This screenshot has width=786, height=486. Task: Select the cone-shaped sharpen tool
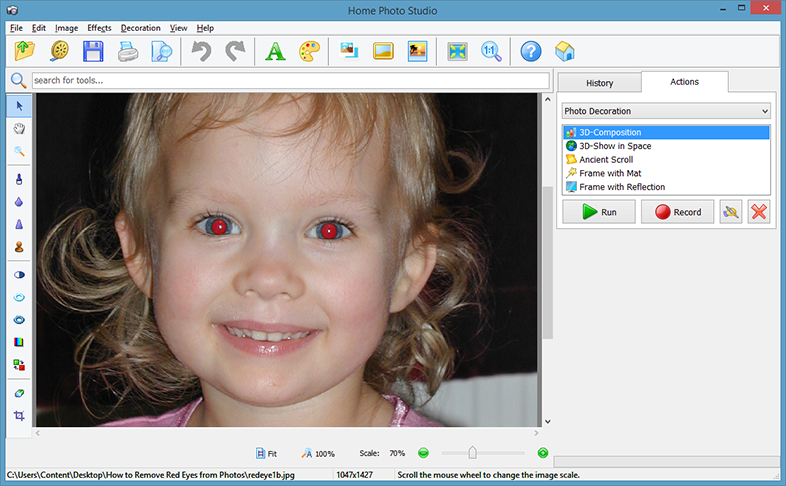tap(19, 224)
